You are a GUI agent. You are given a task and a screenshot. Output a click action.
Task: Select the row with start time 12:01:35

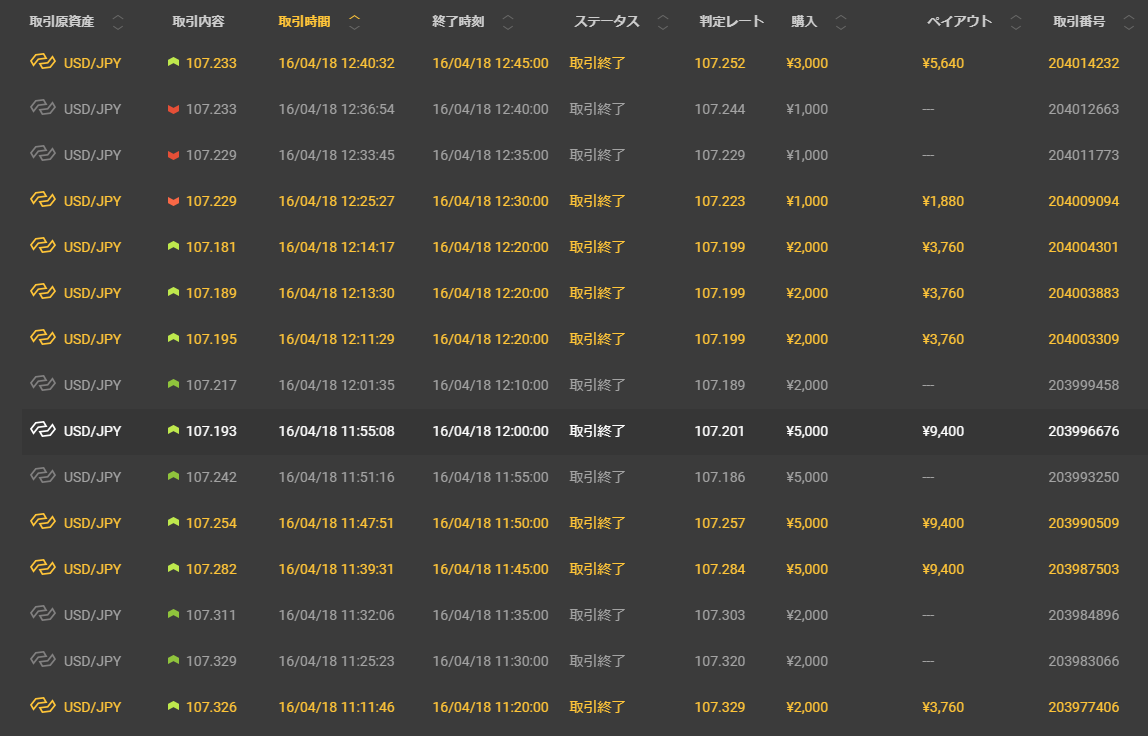336,385
